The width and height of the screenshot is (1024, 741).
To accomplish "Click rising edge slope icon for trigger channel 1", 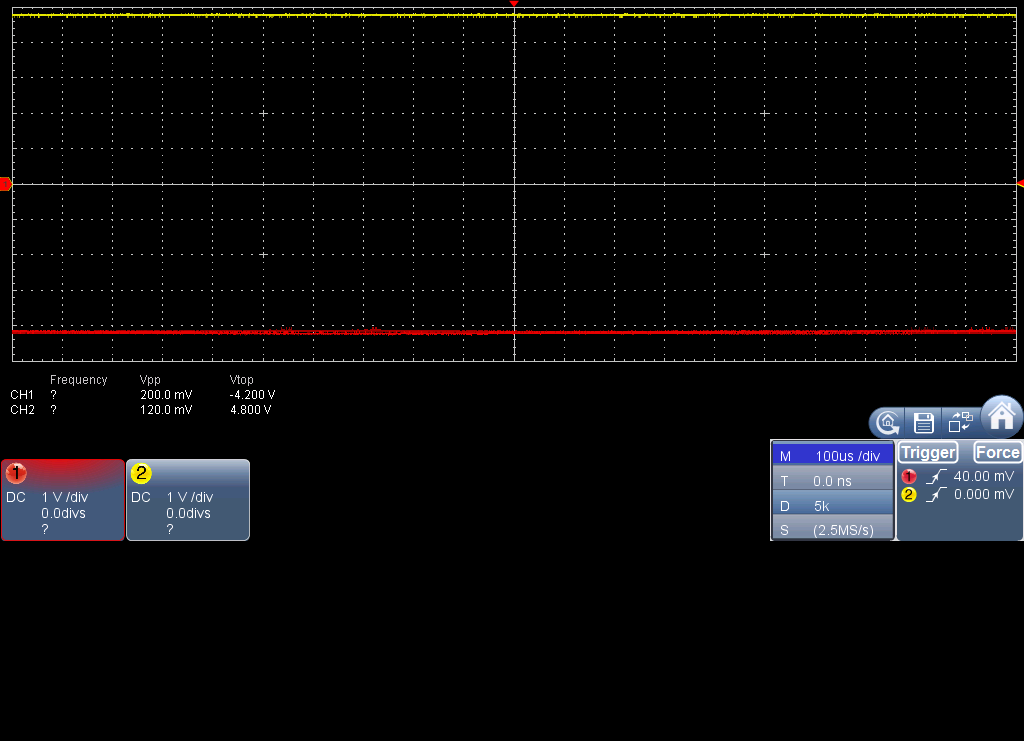I will (x=936, y=477).
